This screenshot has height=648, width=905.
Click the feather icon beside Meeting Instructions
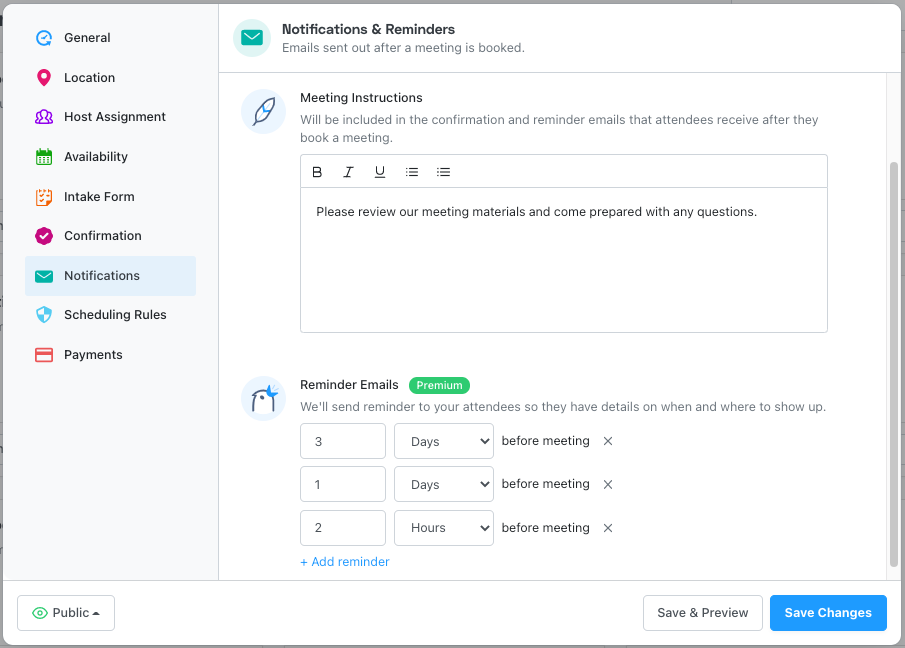point(263,111)
